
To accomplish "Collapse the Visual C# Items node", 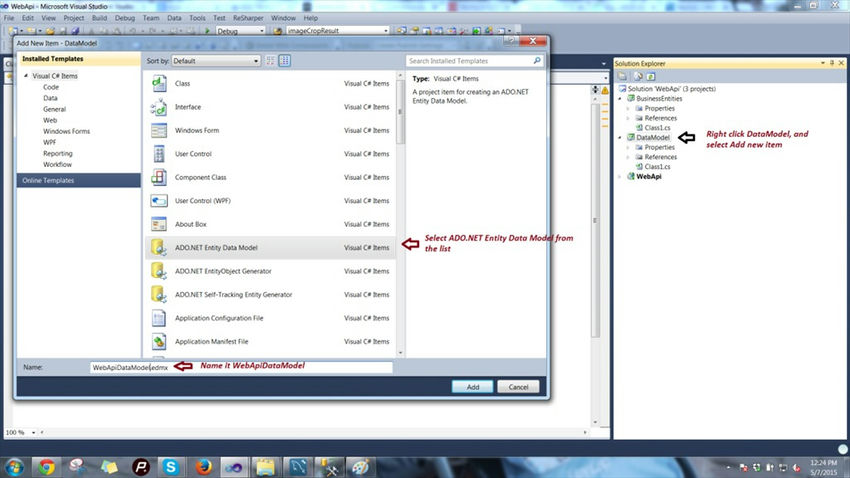I will coord(26,76).
